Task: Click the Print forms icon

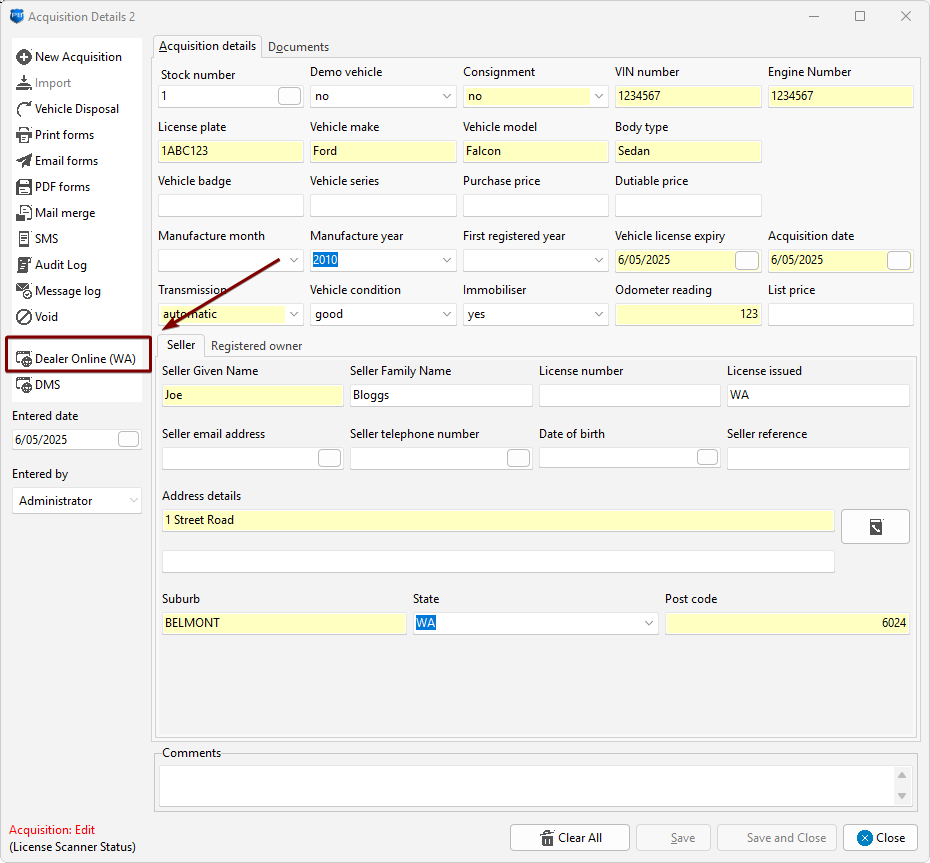Action: 24,135
